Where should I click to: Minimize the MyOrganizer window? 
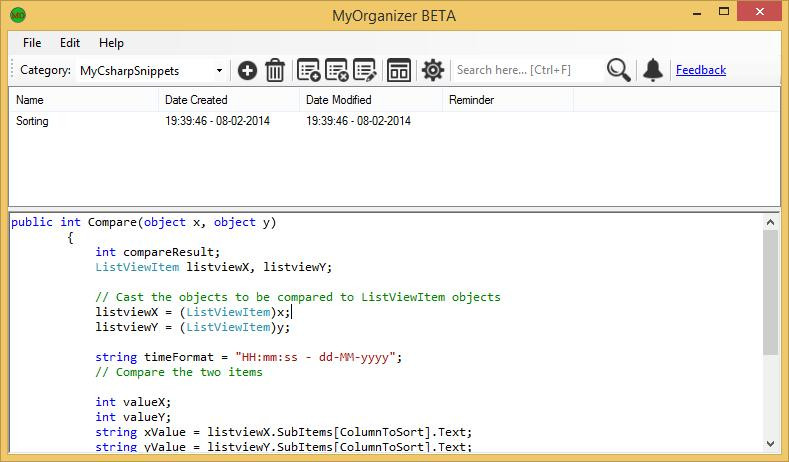click(x=697, y=12)
